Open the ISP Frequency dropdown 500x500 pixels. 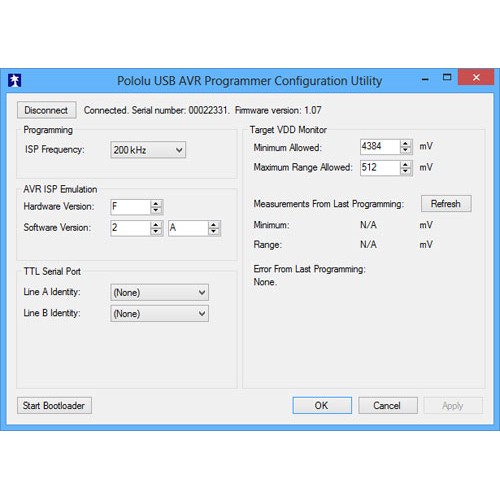tap(148, 150)
